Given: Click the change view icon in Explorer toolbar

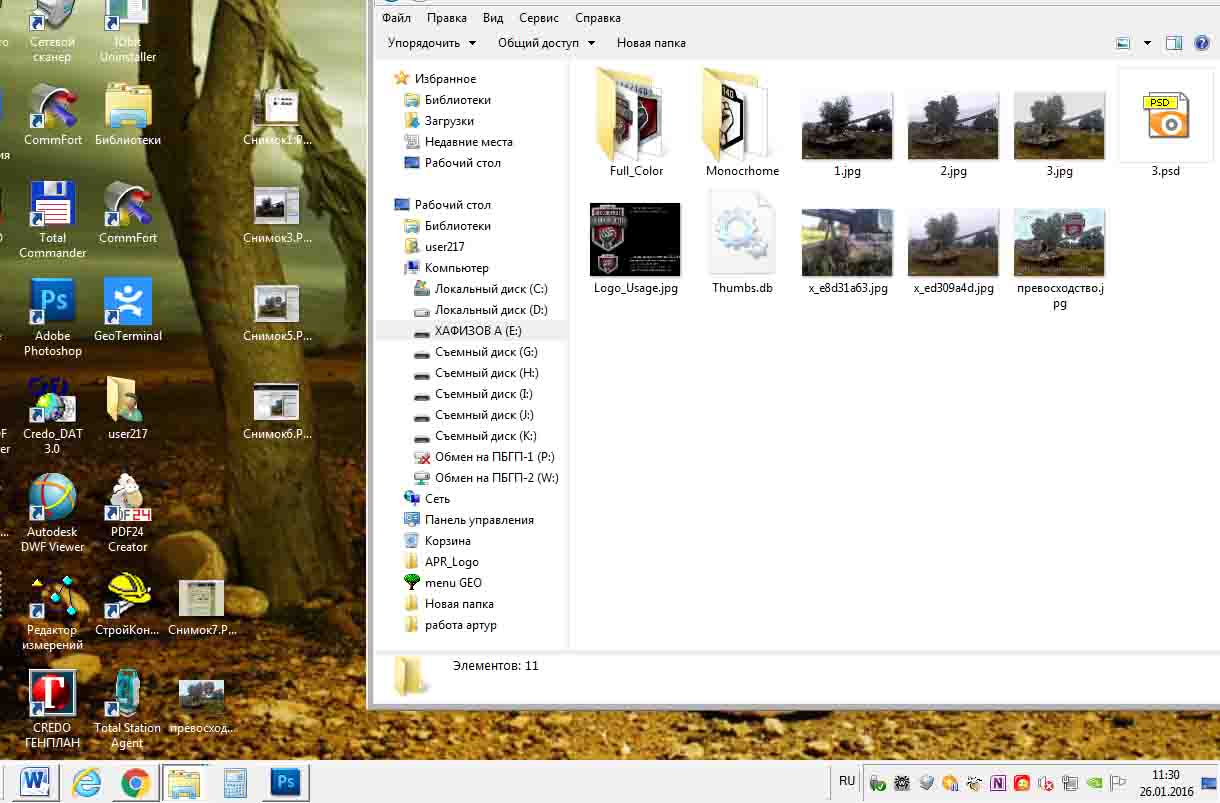Looking at the screenshot, I should (1123, 43).
